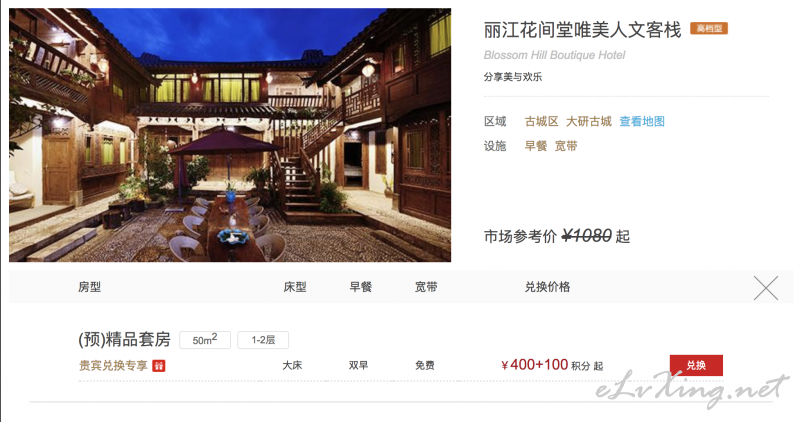Click the 贵宾兑换专享 offer label
800x422 pixels.
113,365
